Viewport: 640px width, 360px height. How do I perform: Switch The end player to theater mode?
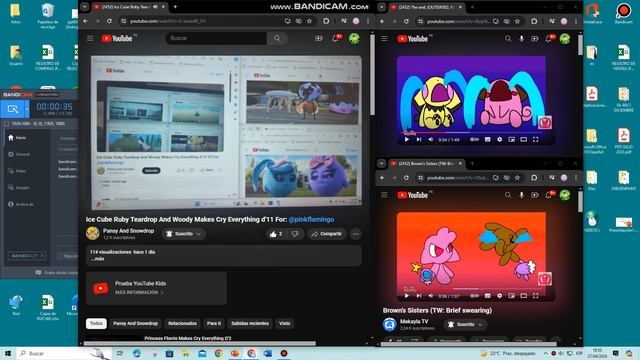pos(523,140)
